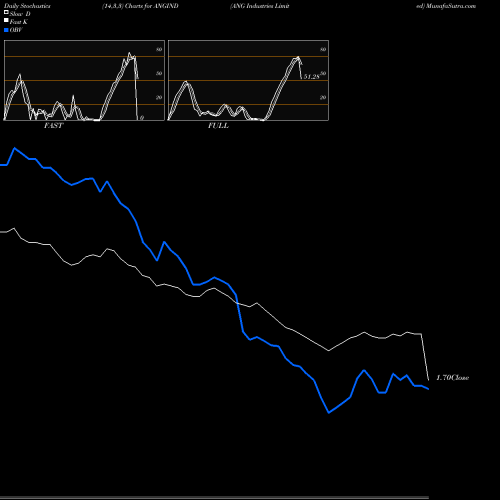The image size is (500, 500).
Task: Click the 'Daily Stochastics' title text
Action: pyautogui.click(x=27, y=6)
